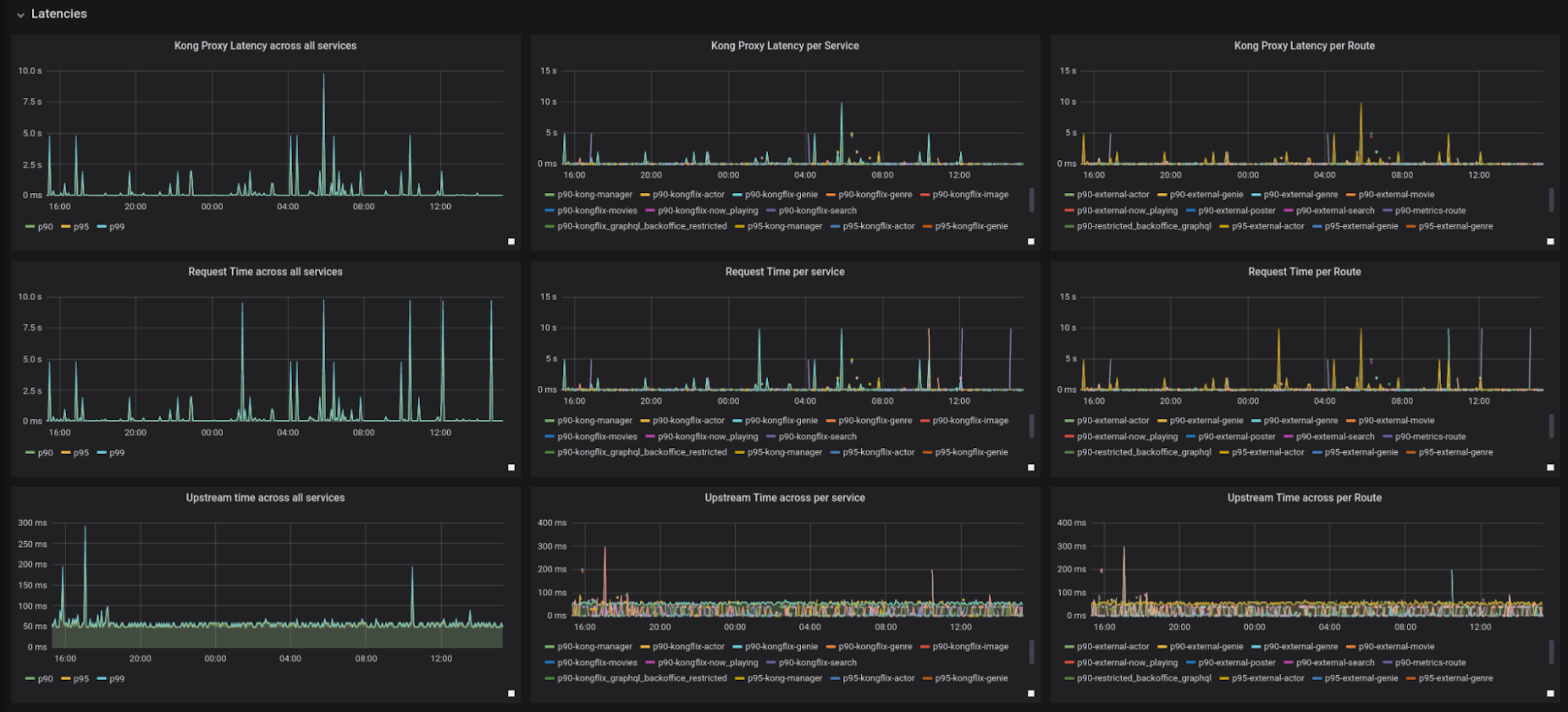The image size is (1568, 712).
Task: Click resize handle of Upstream Time across per service panel
Action: coord(1031,694)
